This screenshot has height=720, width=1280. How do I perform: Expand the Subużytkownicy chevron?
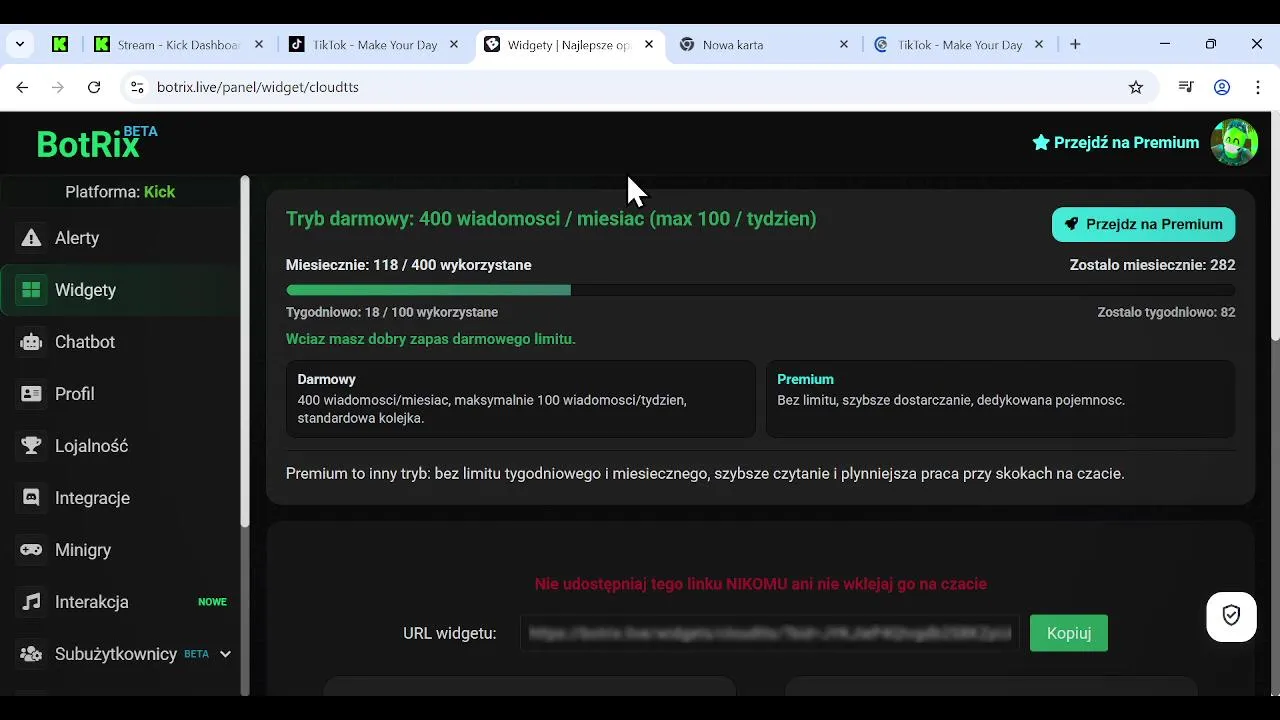click(x=225, y=654)
